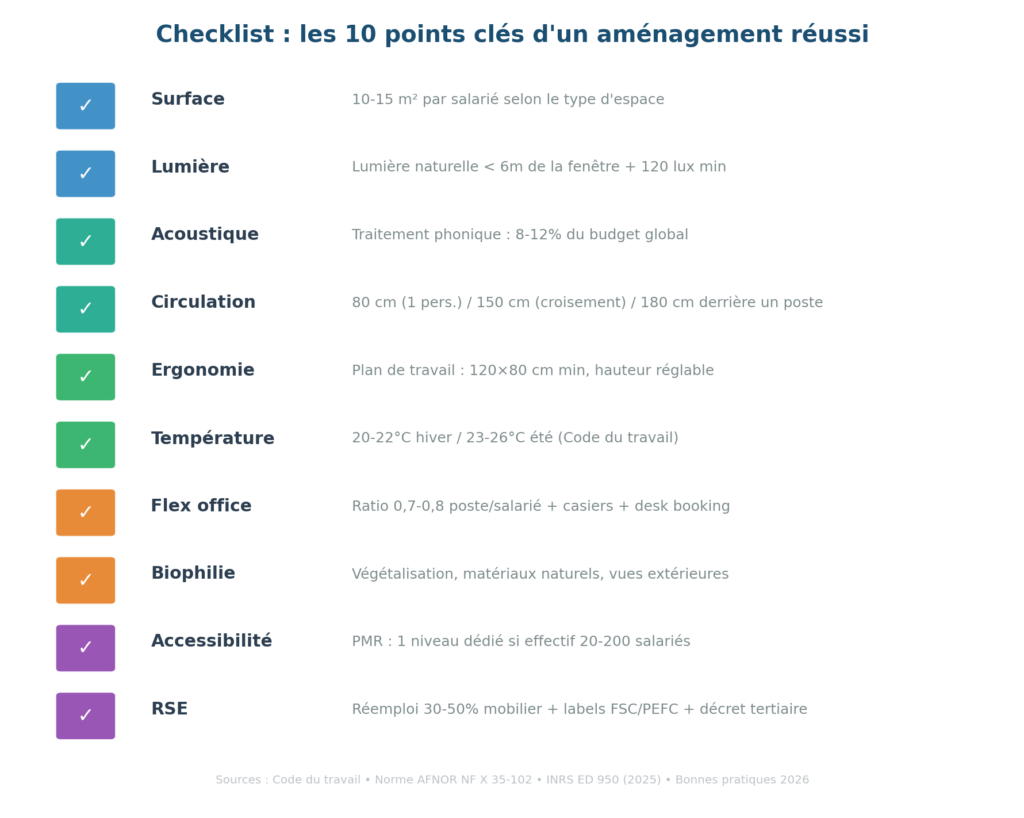The image size is (1024, 818).
Task: Click the orange checkmark beside Biophilie
Action: 85,580
